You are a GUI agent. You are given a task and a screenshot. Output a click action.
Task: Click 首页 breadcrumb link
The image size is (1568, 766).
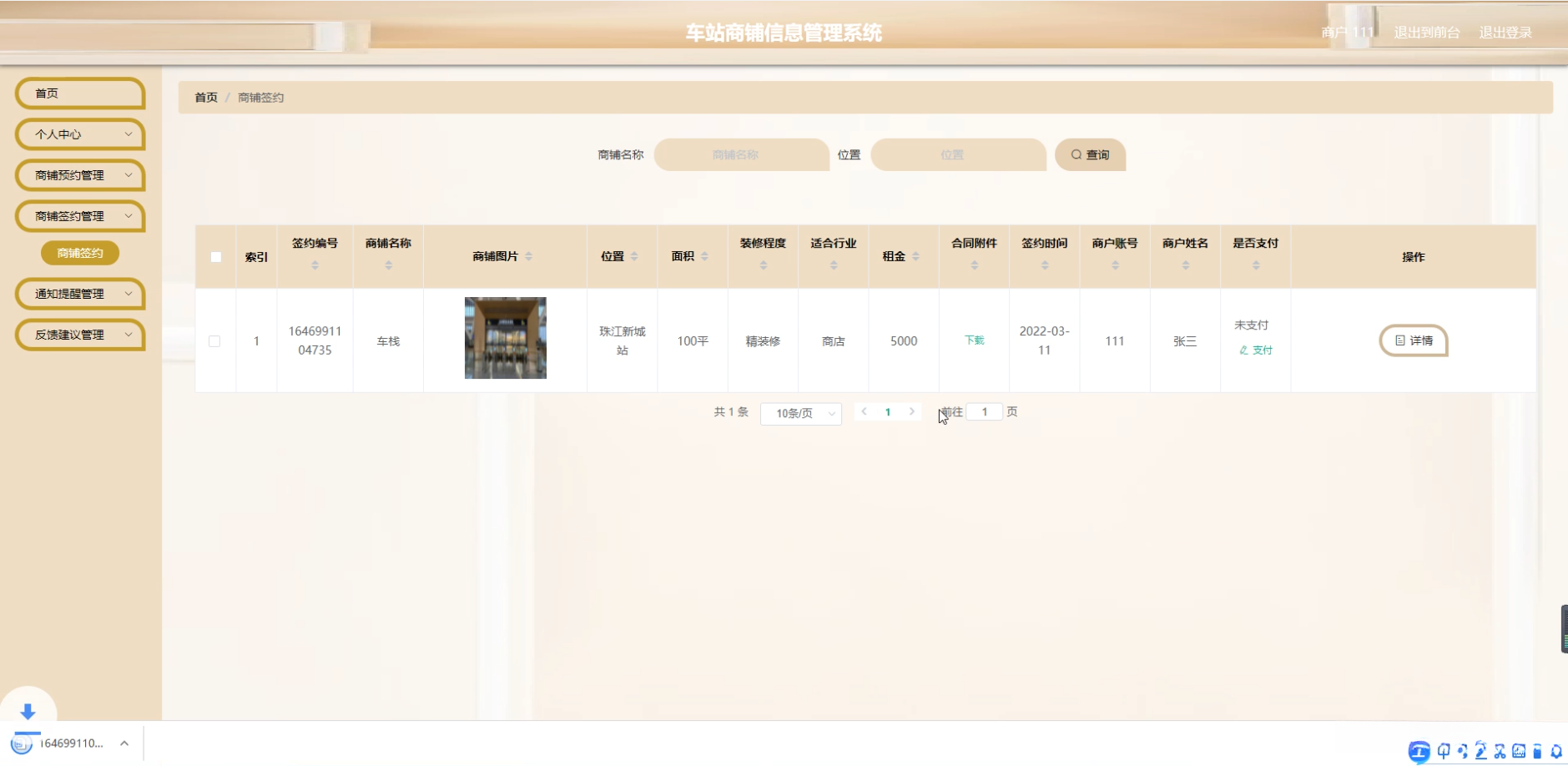tap(206, 98)
